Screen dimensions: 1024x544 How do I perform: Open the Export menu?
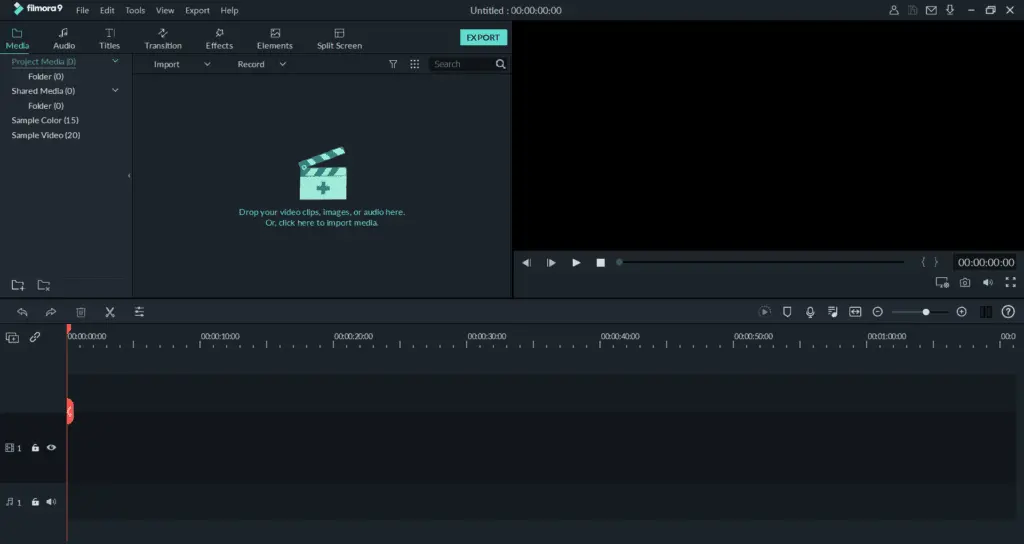point(197,10)
